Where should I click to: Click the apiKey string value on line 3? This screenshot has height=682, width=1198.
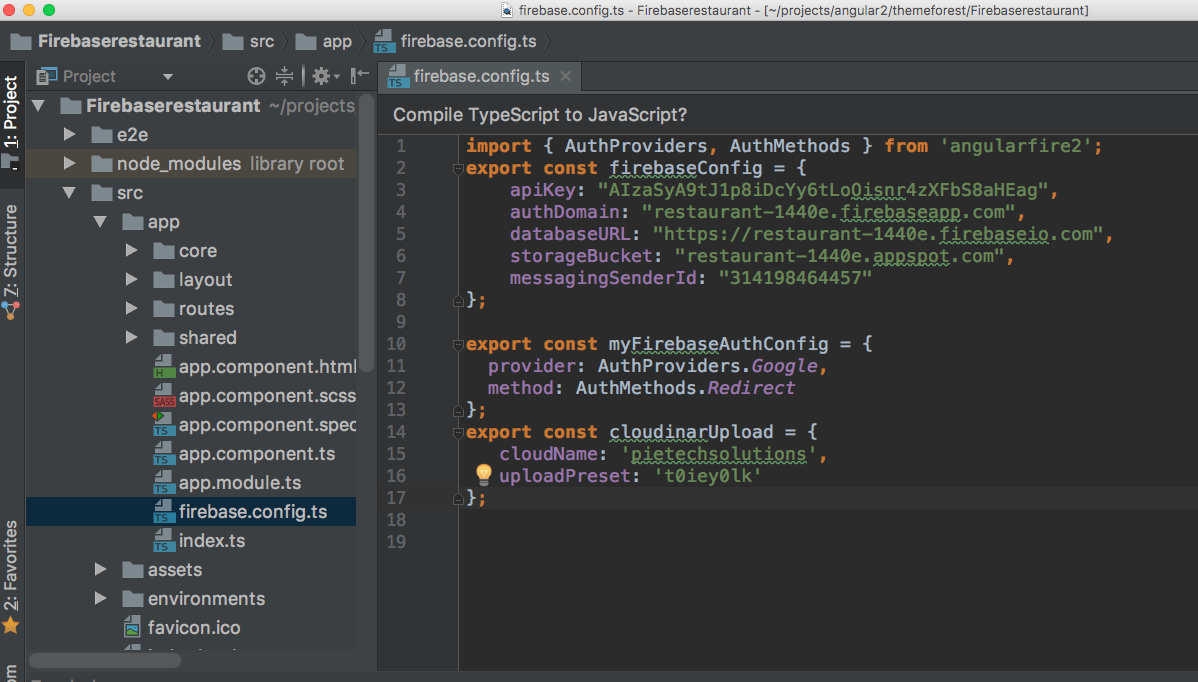tap(822, 190)
